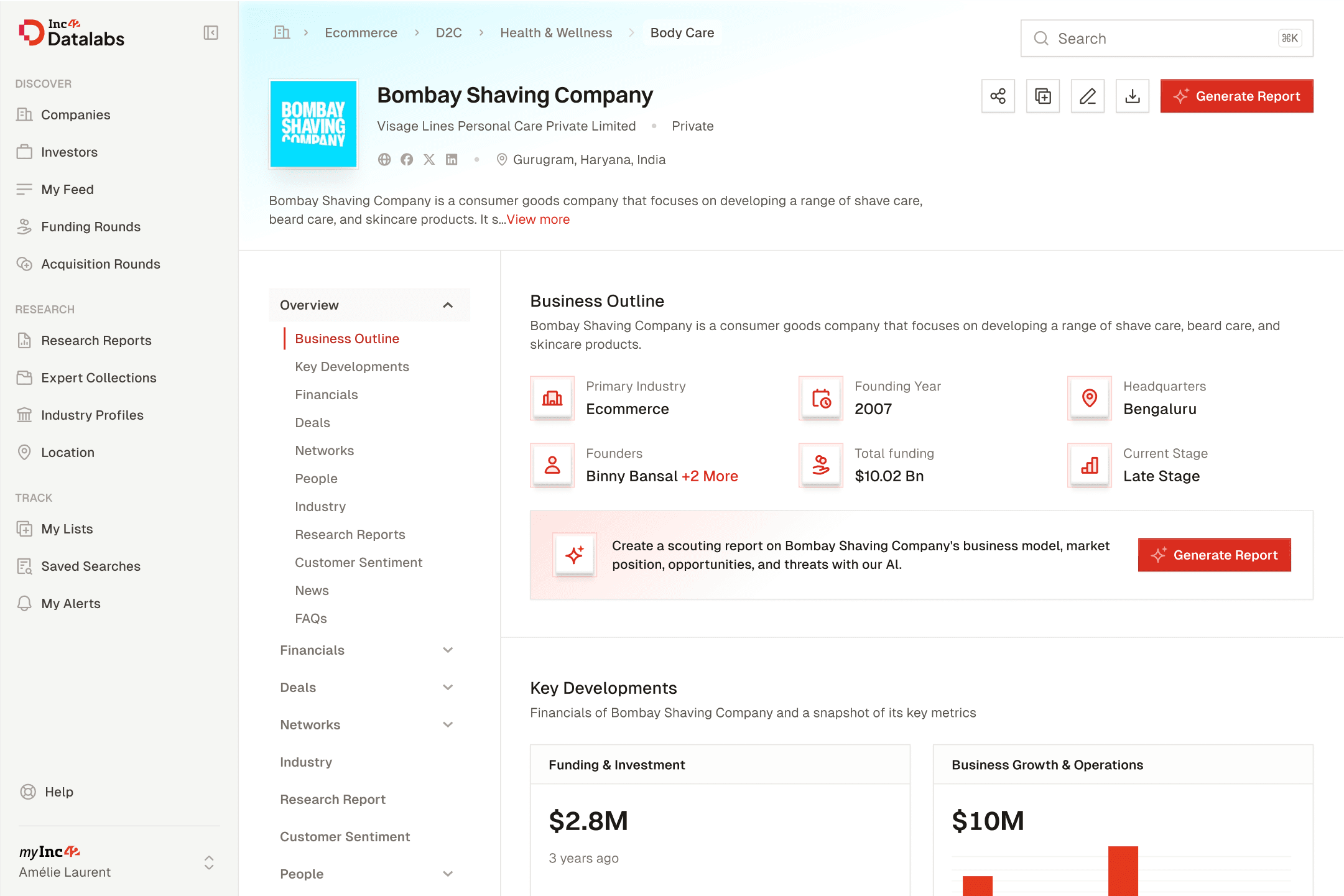Click the pencil edit icon
Image resolution: width=1344 pixels, height=896 pixels.
point(1088,96)
